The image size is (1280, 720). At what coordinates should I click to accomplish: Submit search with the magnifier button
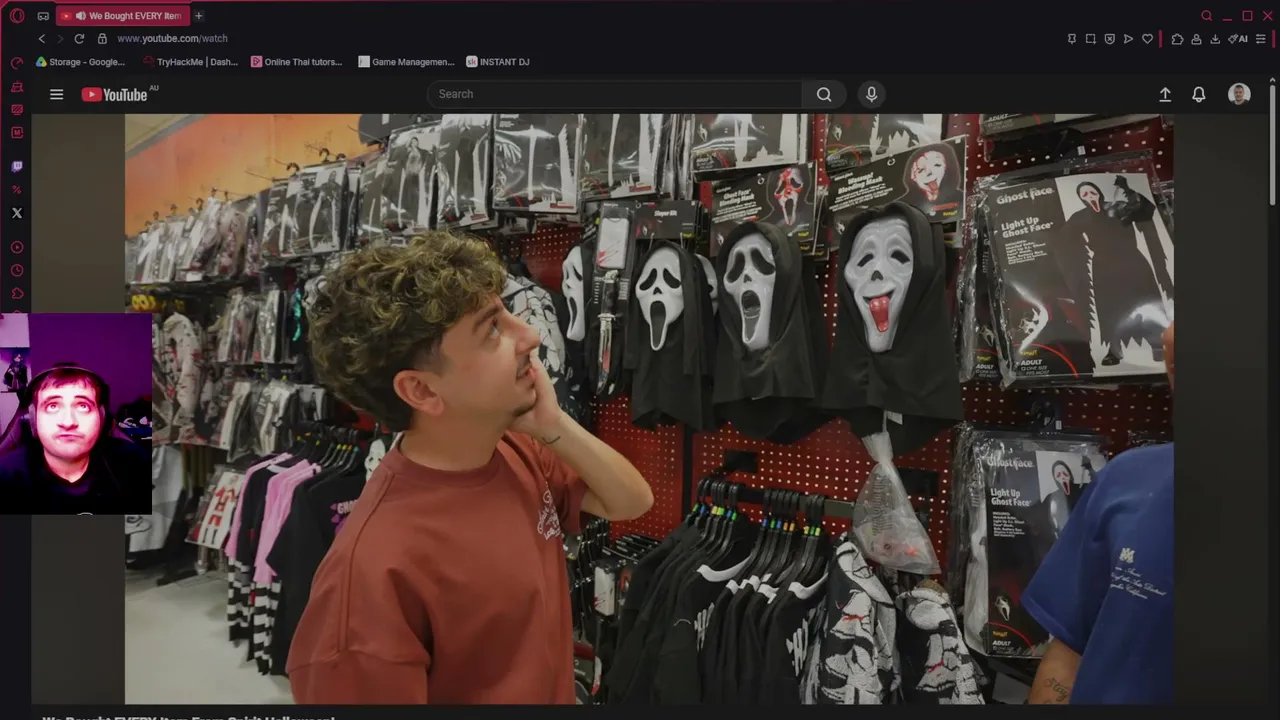[x=824, y=94]
